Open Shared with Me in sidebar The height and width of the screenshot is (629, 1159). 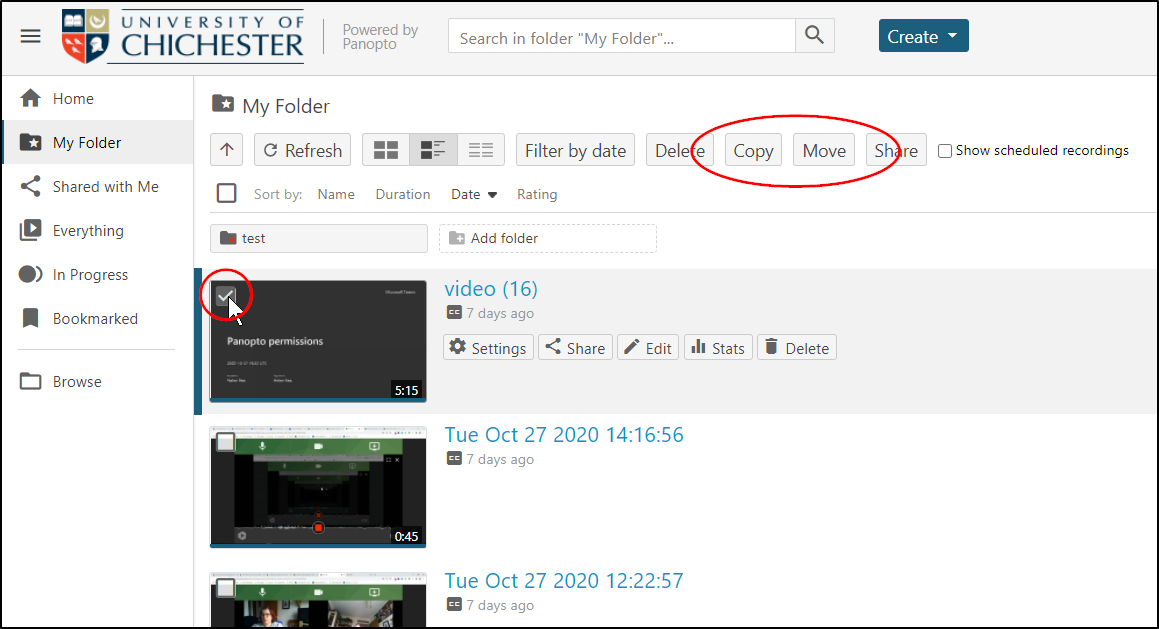(x=105, y=187)
